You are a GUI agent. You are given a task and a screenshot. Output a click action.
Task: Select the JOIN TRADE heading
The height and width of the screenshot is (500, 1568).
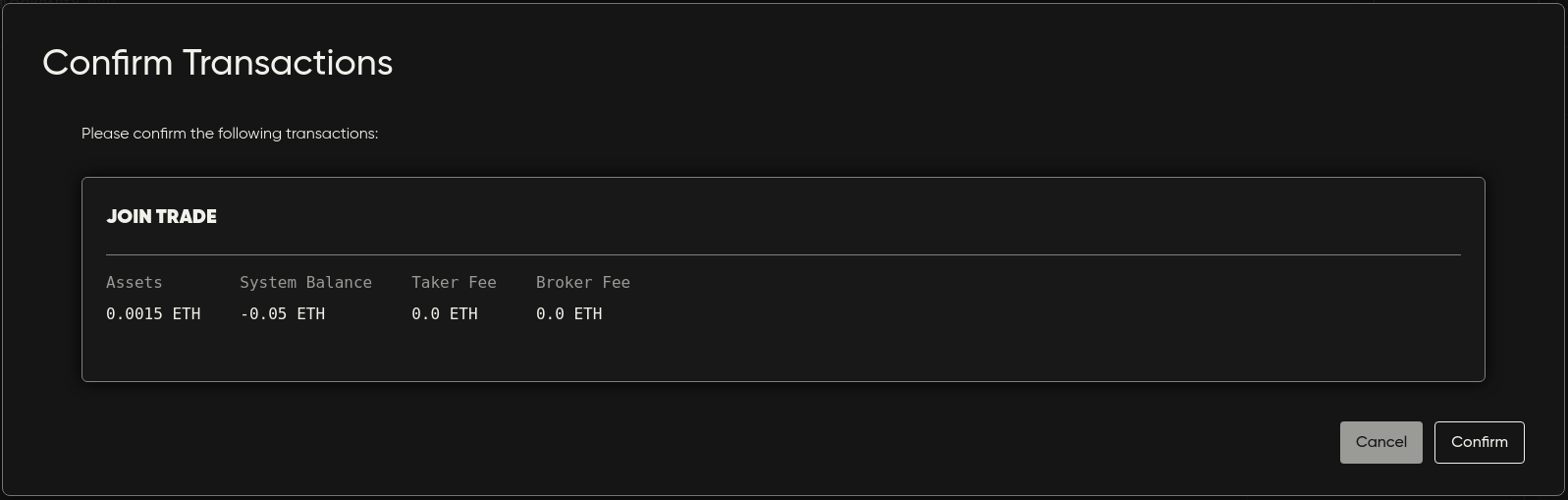[161, 217]
